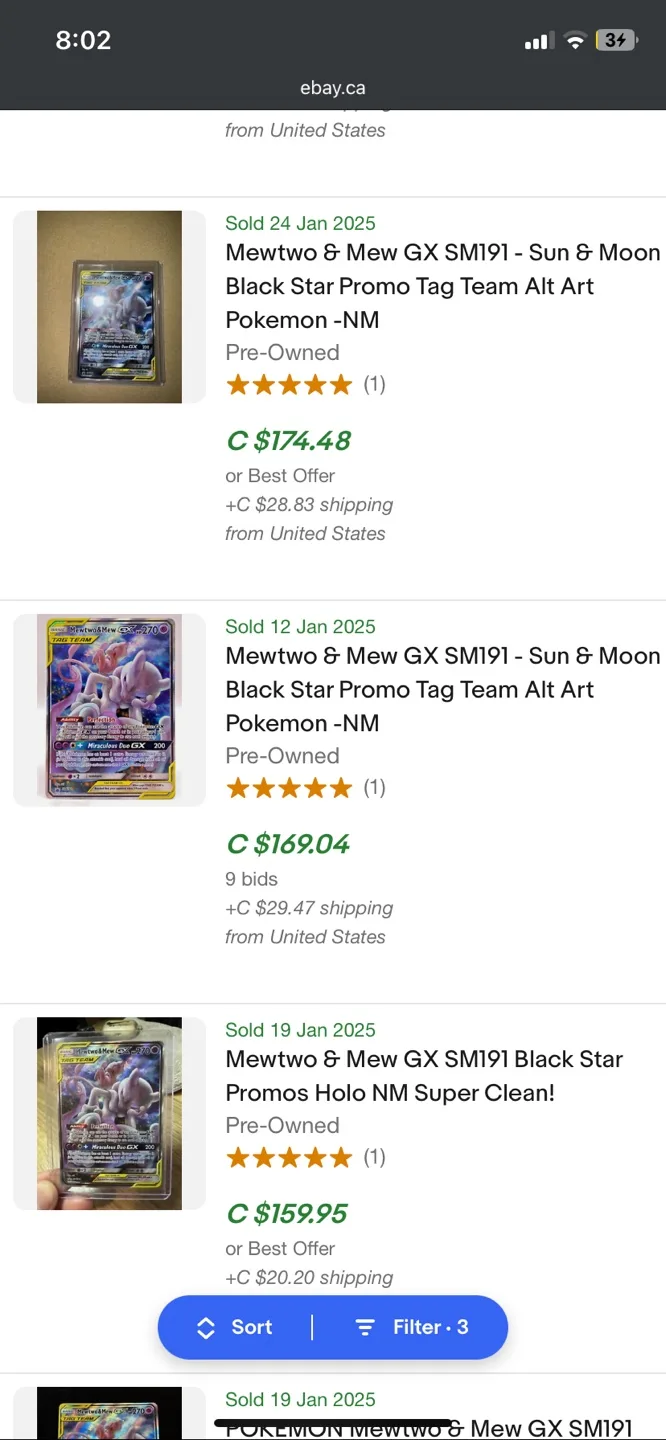Select the Black Star Promos Holo NM listing
The image size is (666, 1440).
click(x=425, y=1076)
